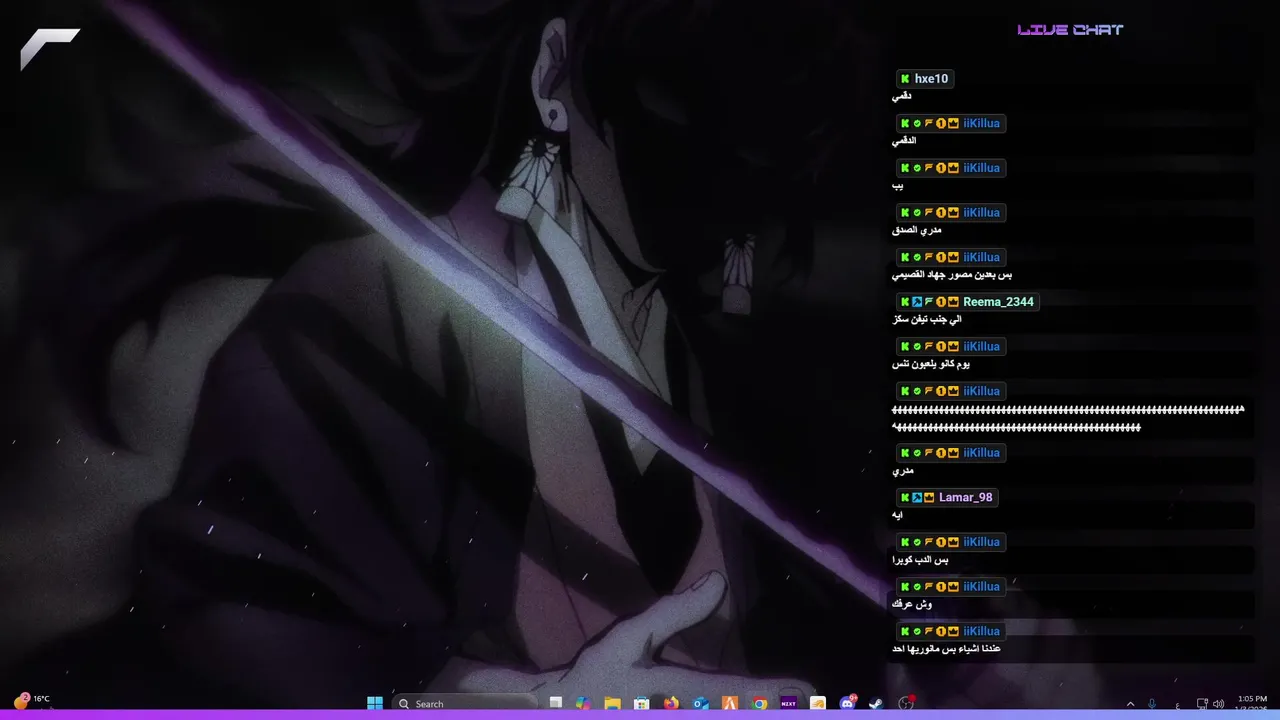The height and width of the screenshot is (720, 1280).
Task: Click the Kick badge beside hxe10
Action: tap(905, 79)
